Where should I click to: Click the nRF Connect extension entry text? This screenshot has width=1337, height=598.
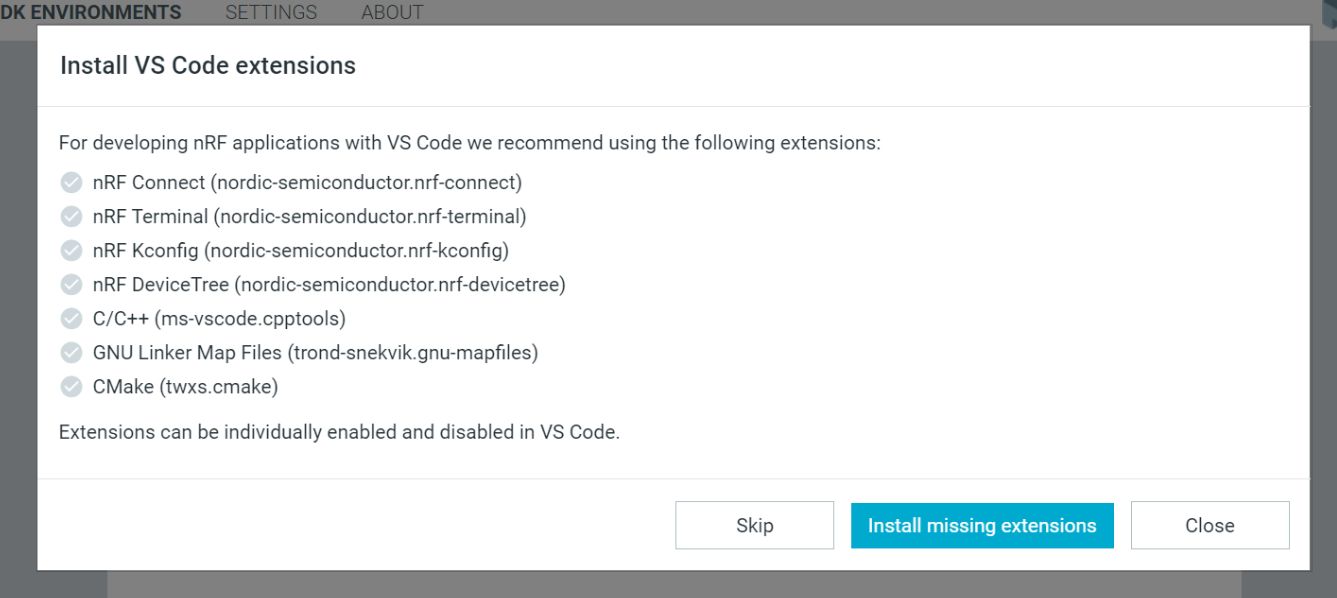click(x=307, y=182)
